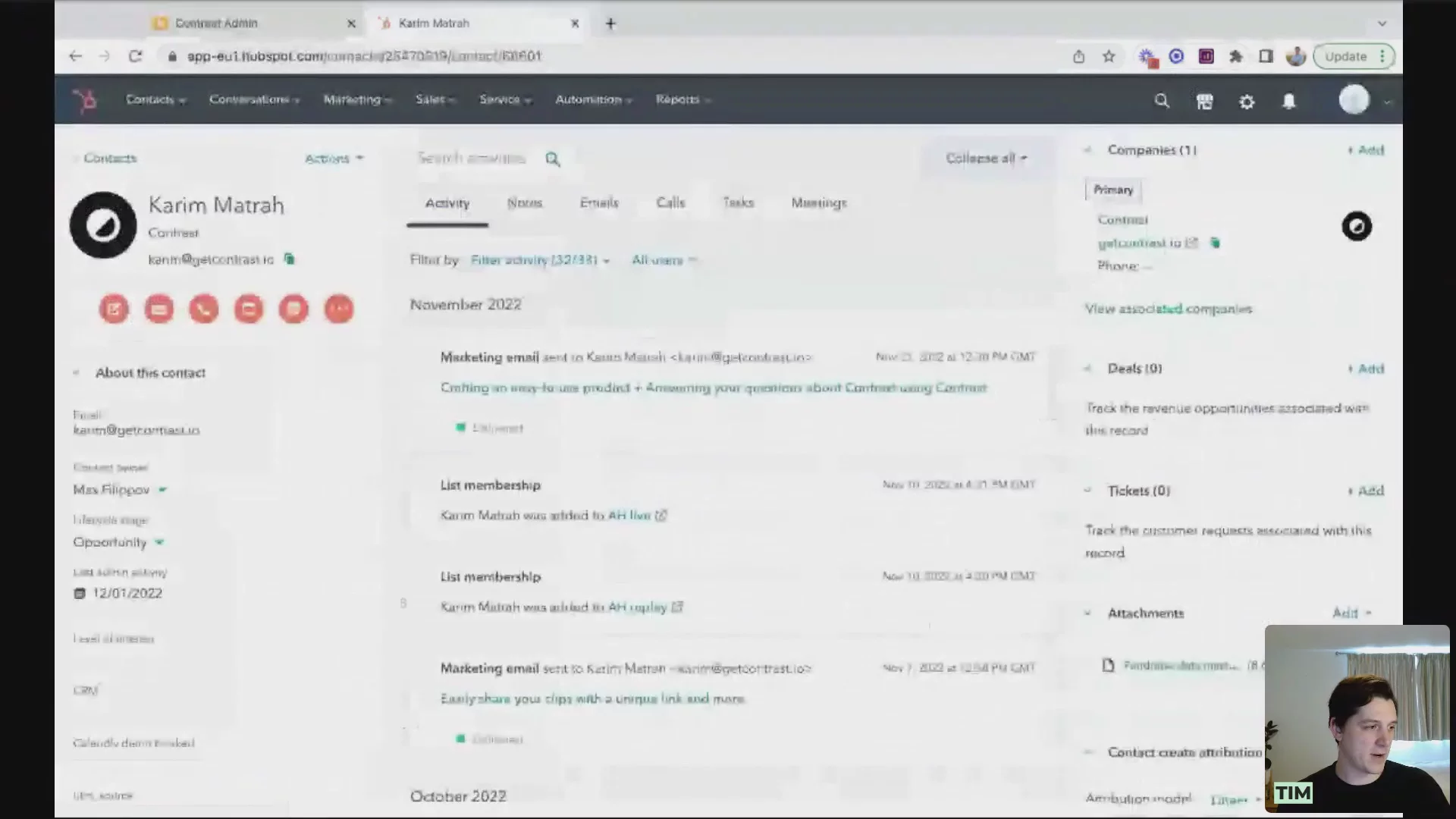Go back to the Contacts breadcrumb link
This screenshot has width=1456, height=819.
(110, 158)
